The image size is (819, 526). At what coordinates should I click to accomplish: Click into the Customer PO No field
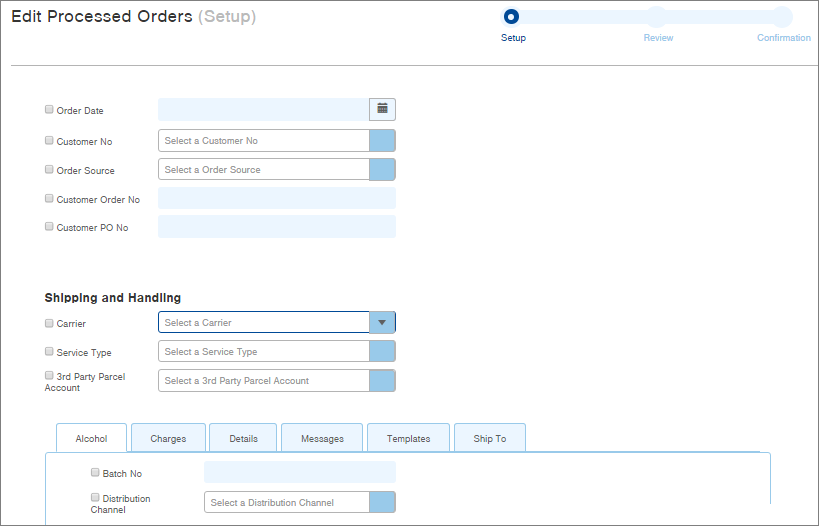(276, 227)
